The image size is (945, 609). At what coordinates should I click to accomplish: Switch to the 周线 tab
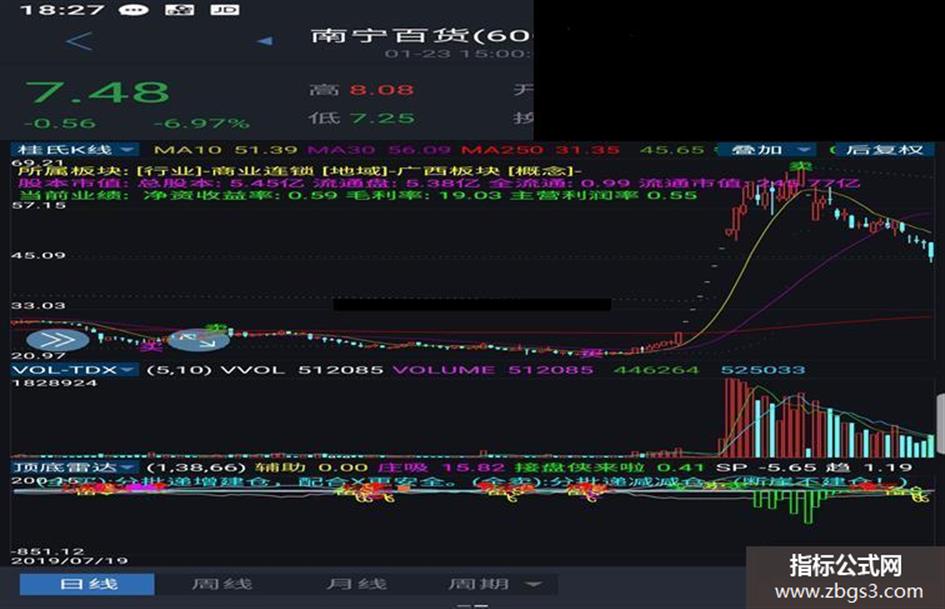tap(222, 584)
